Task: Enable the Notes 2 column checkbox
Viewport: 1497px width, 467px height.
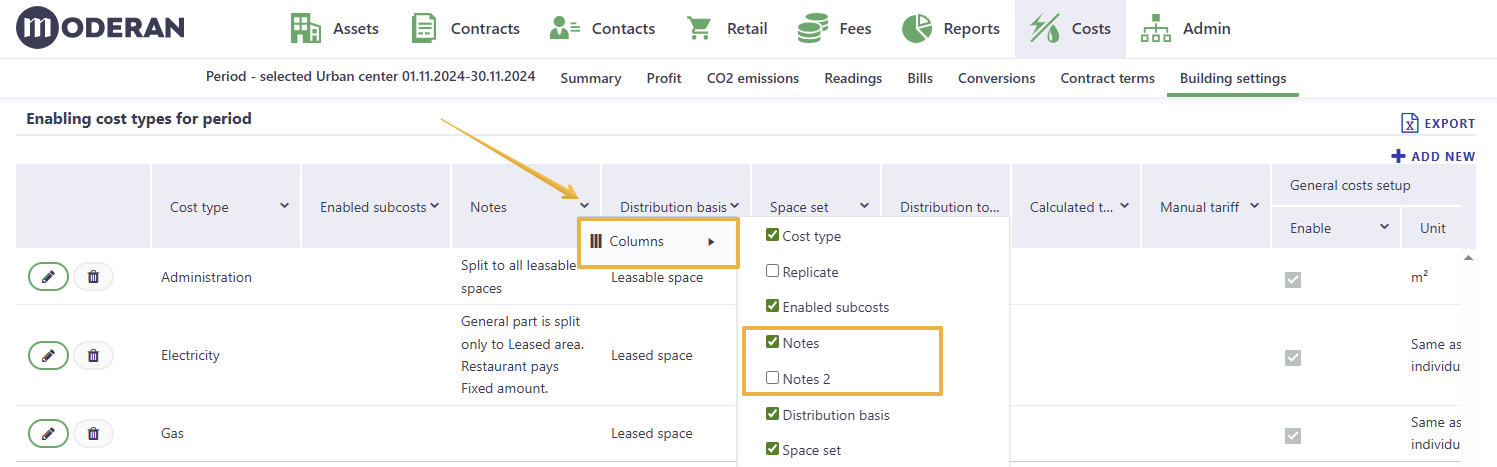Action: pos(772,378)
